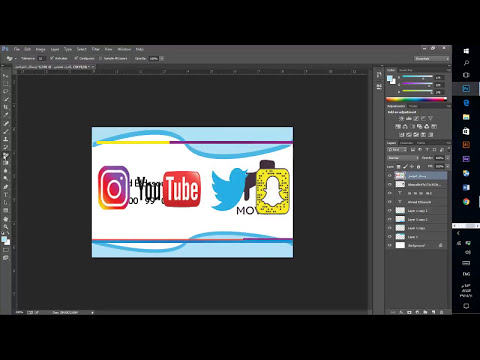Open the Window menu
The width and height of the screenshot is (480, 360).
124,49
